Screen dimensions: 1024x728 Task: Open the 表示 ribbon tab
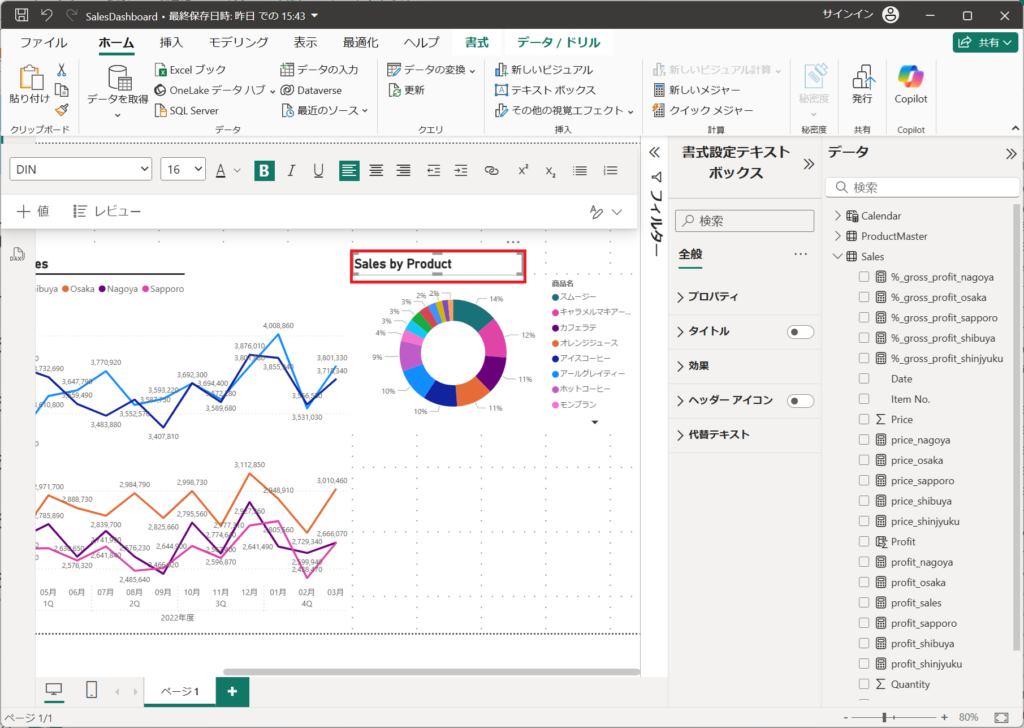point(305,42)
